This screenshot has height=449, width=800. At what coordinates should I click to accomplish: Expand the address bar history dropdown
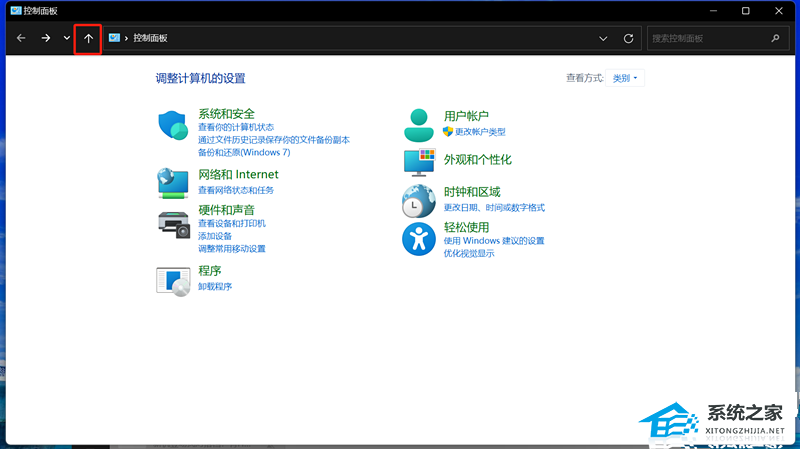[x=603, y=39]
